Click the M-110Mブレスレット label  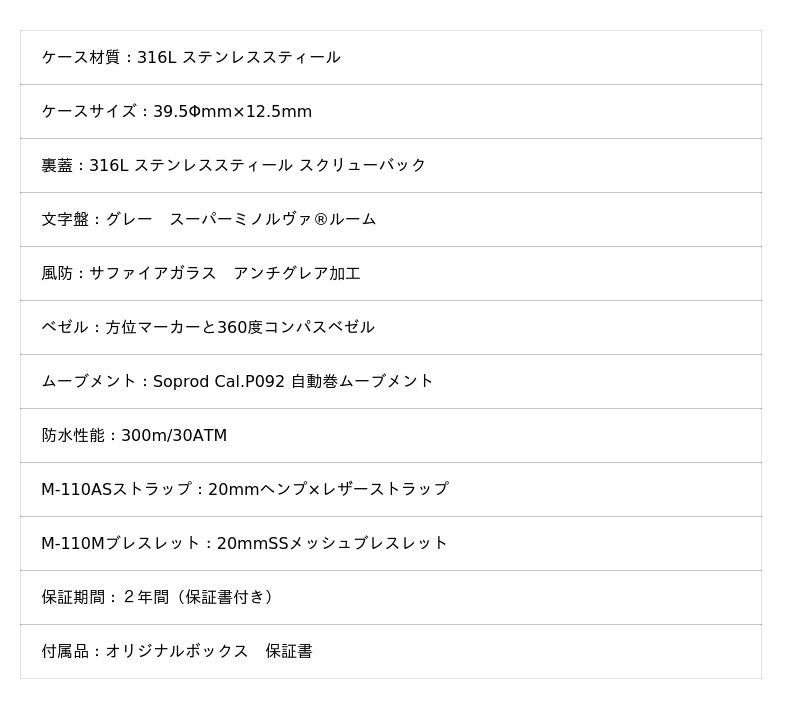(120, 544)
